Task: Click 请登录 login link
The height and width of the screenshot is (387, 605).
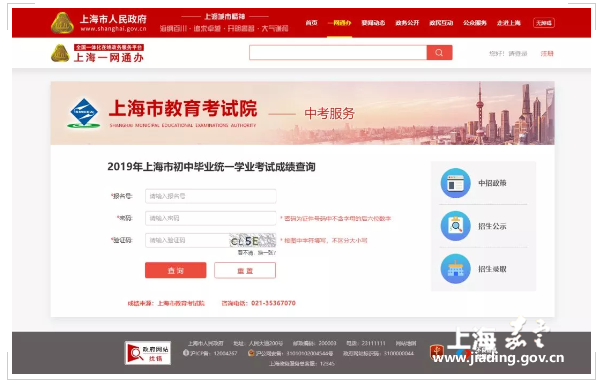Action: pos(517,54)
